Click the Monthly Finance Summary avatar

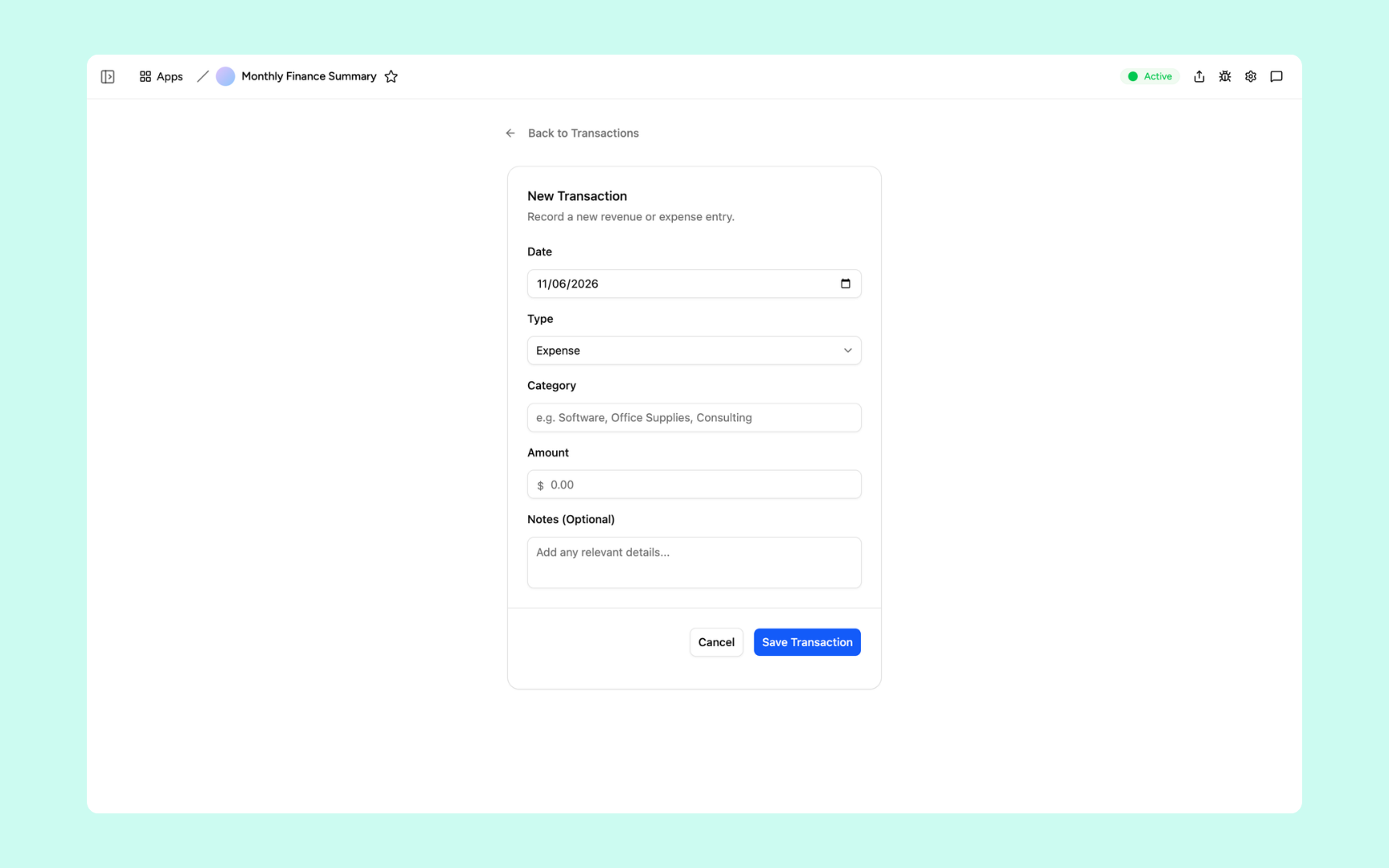point(225,76)
